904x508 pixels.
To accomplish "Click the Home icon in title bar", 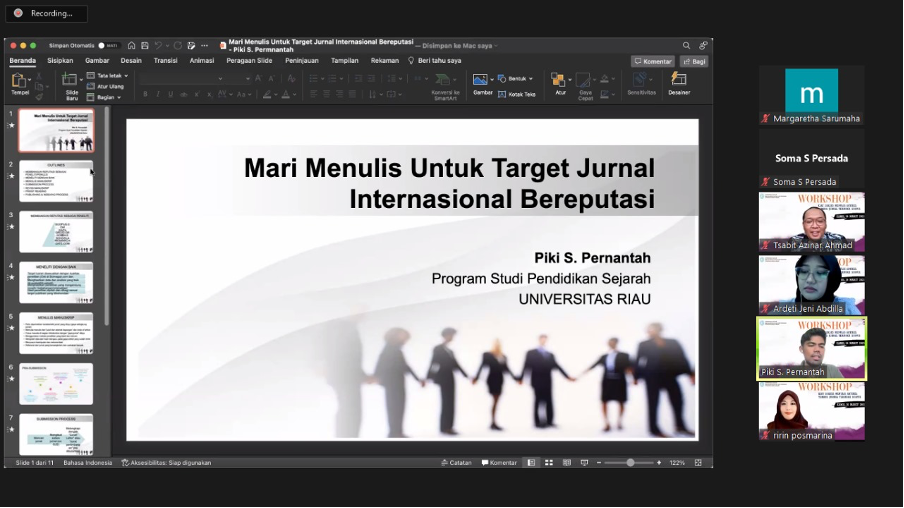I will (x=132, y=45).
